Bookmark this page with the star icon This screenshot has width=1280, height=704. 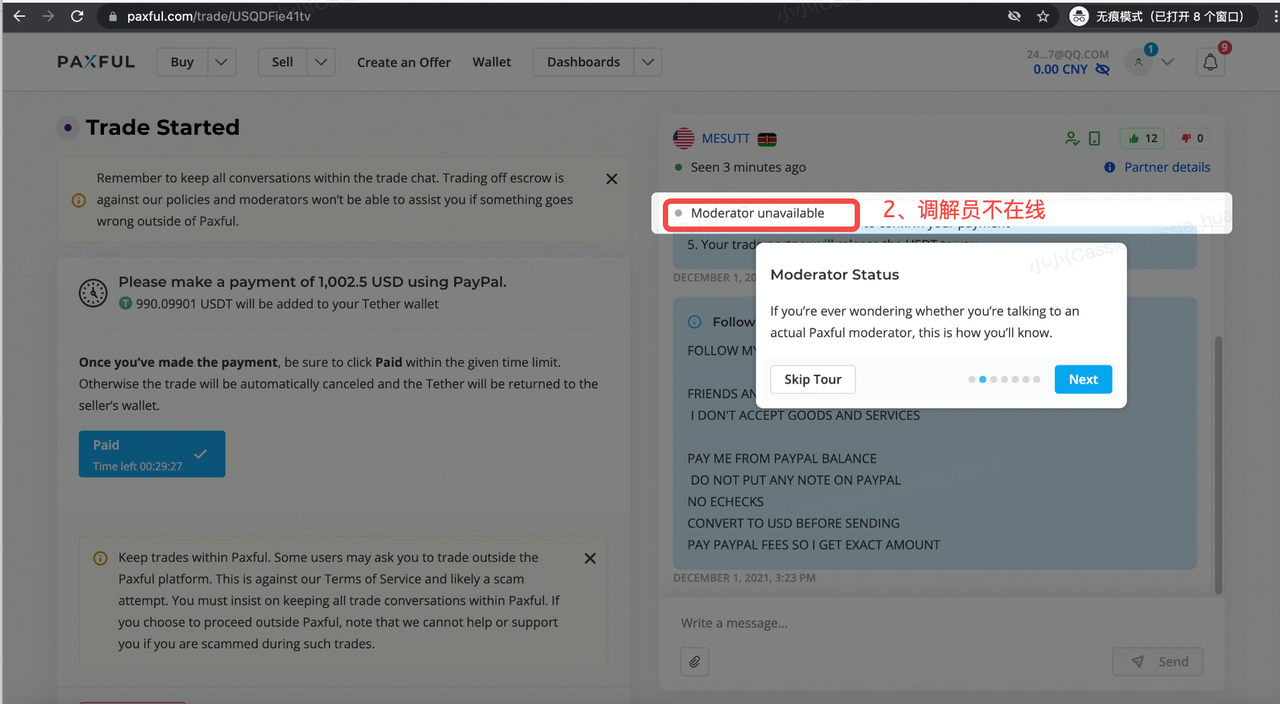pyautogui.click(x=1043, y=17)
